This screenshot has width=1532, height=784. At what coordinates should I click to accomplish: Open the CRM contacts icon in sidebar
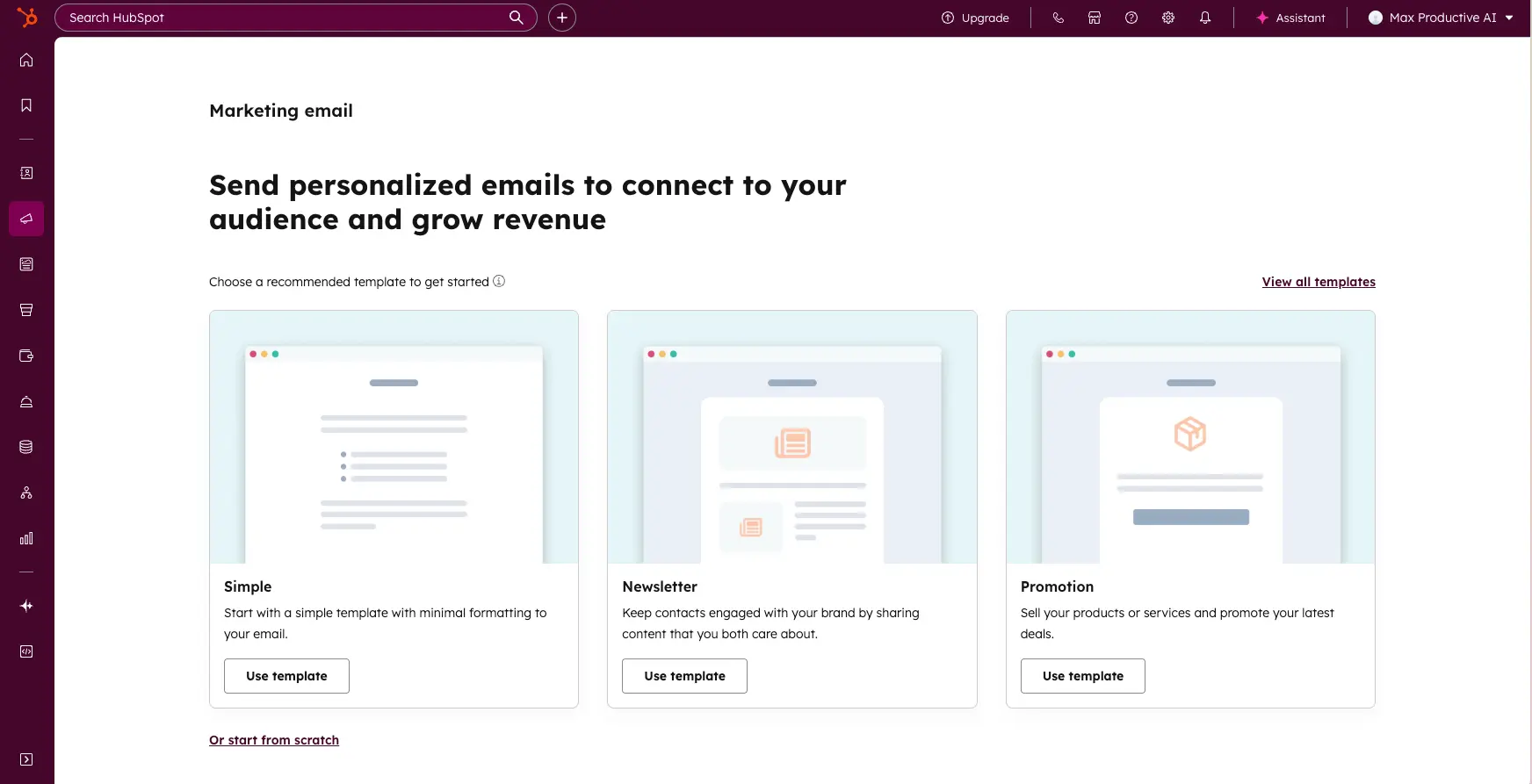pyautogui.click(x=26, y=173)
